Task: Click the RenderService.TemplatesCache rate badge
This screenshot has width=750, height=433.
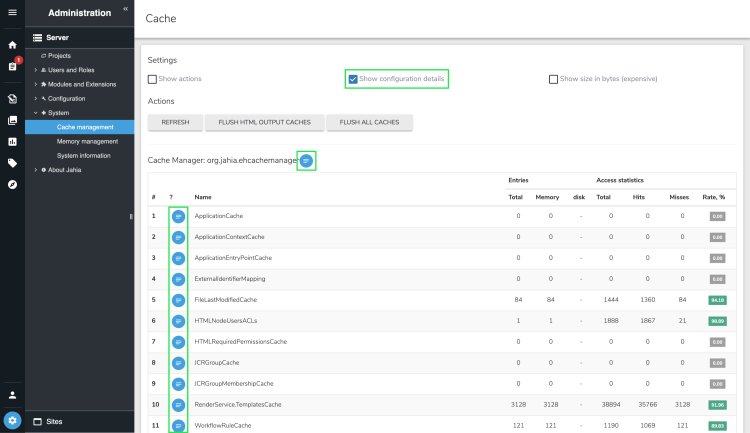Action: (x=717, y=405)
